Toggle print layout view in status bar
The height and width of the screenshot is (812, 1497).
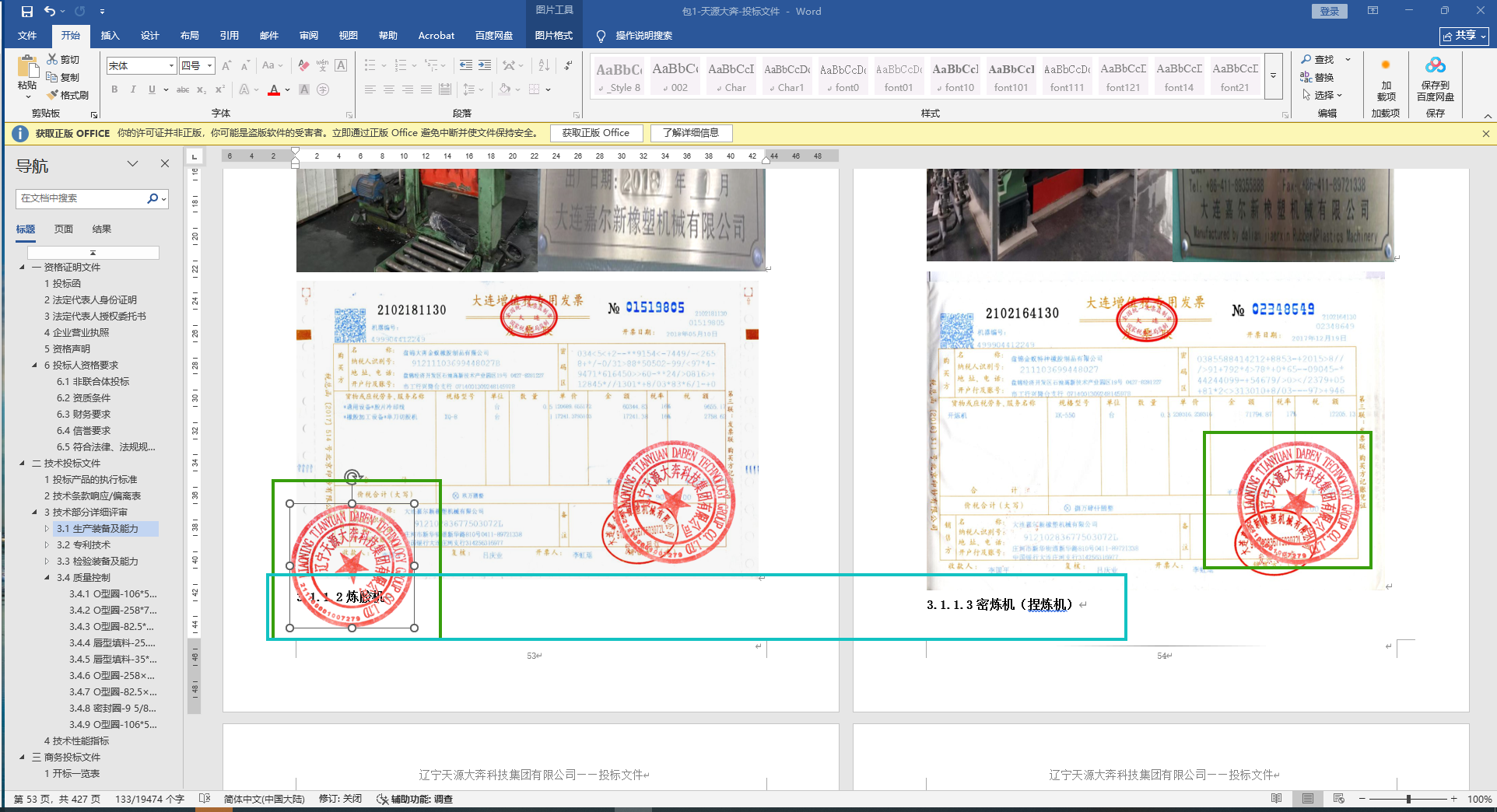[x=1308, y=799]
